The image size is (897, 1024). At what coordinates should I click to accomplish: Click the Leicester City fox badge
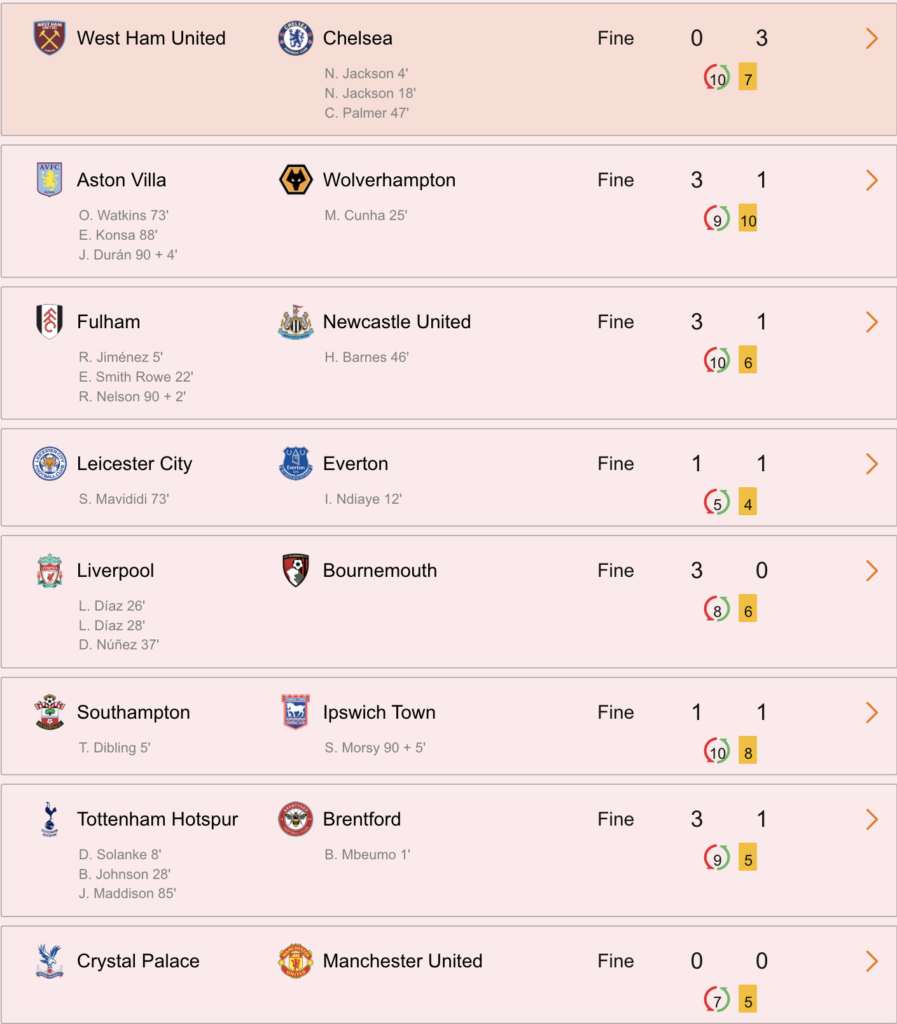[49, 464]
